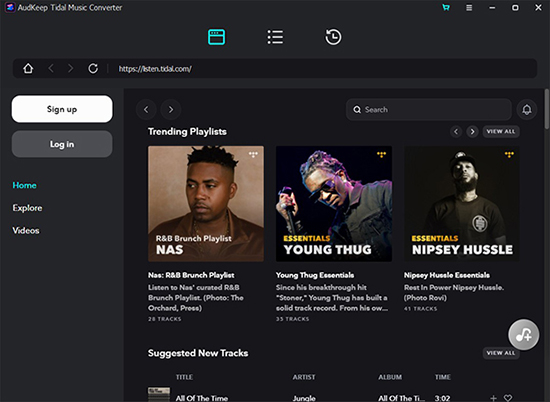Focus the Tidal Search field
The image size is (550, 402).
pos(429,109)
